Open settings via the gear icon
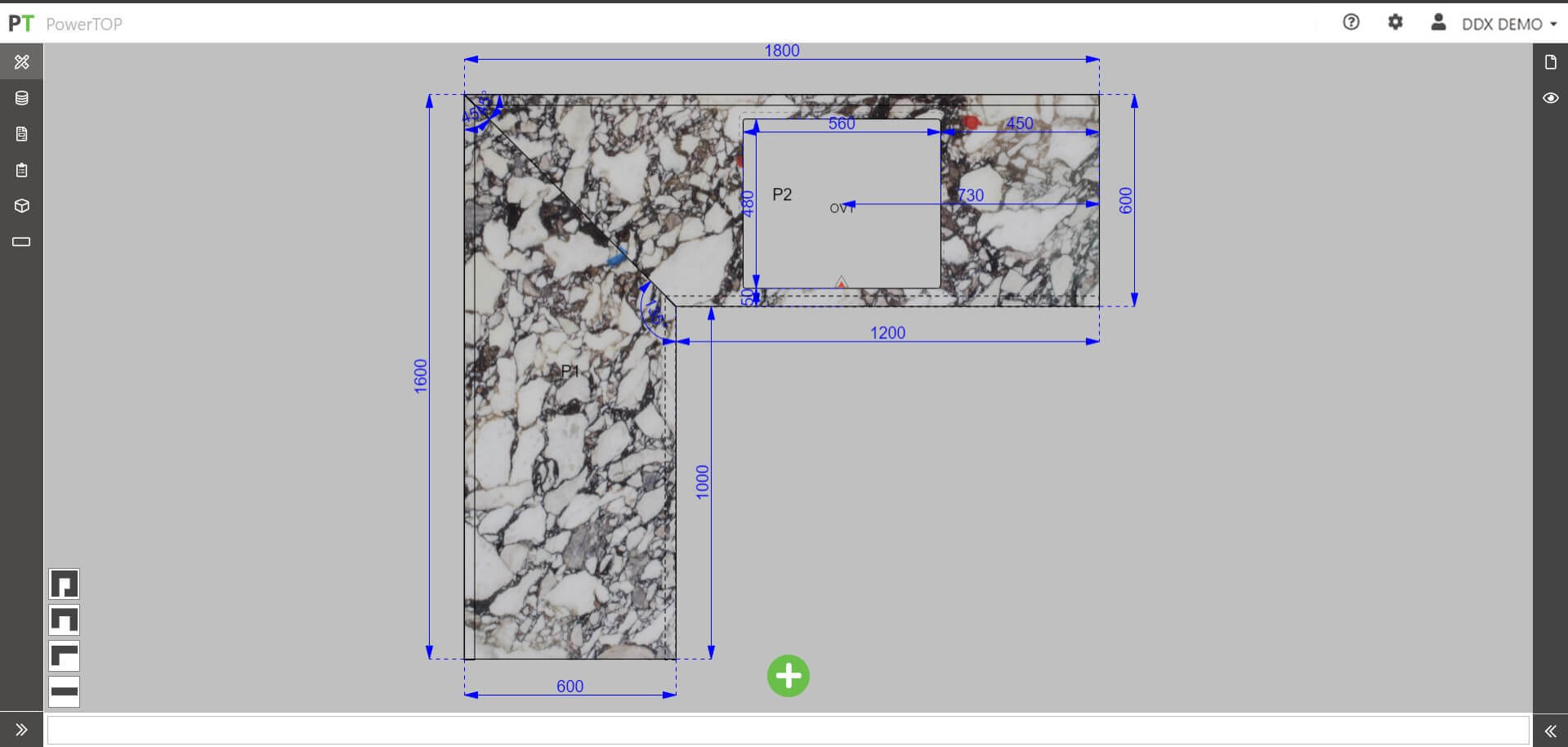Image resolution: width=1568 pixels, height=747 pixels. [1395, 23]
